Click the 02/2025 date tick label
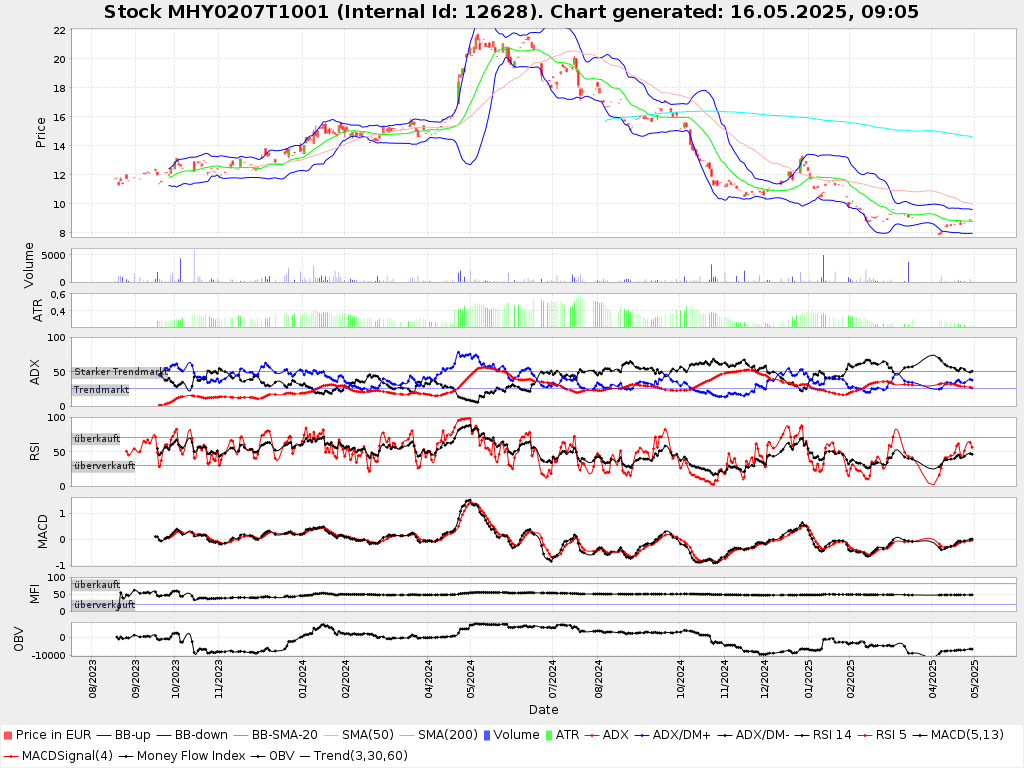 [850, 679]
